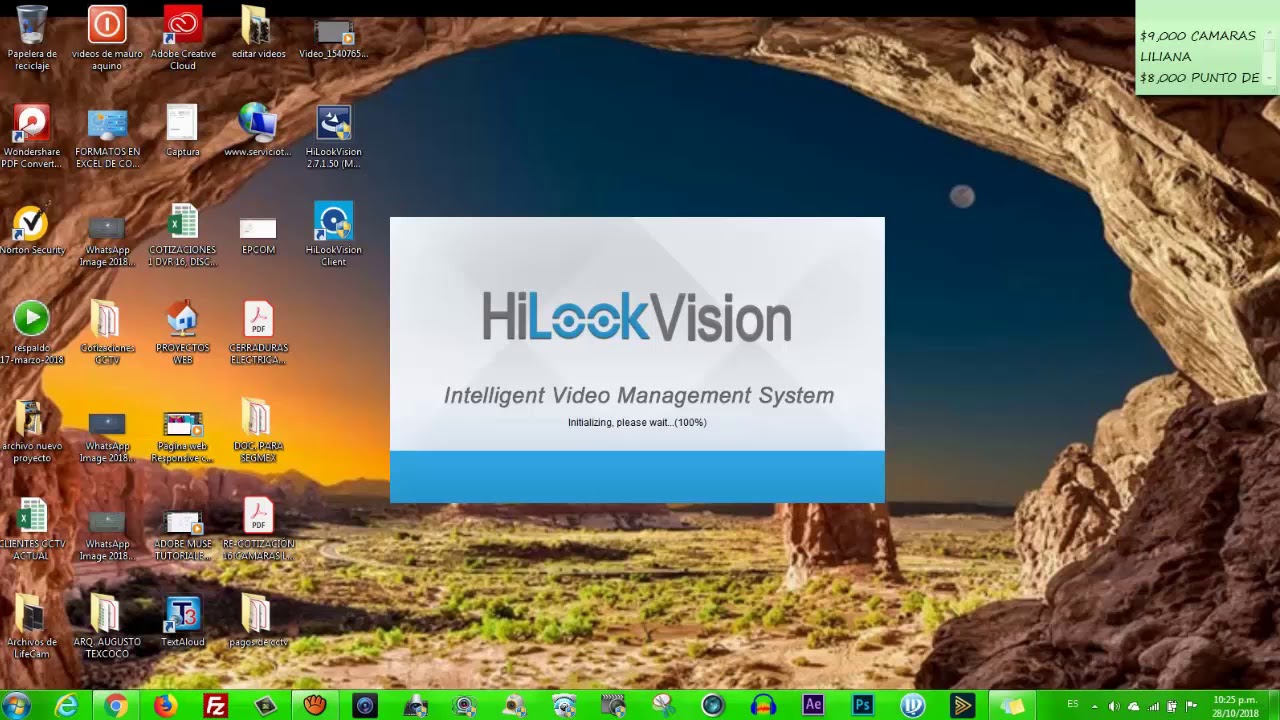The width and height of the screenshot is (1280, 720).
Task: Open Adobe After Effects from the taskbar
Action: (813, 706)
